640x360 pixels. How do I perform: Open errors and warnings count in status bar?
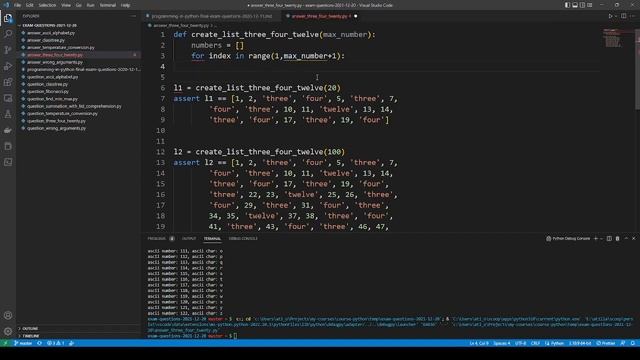(56, 343)
